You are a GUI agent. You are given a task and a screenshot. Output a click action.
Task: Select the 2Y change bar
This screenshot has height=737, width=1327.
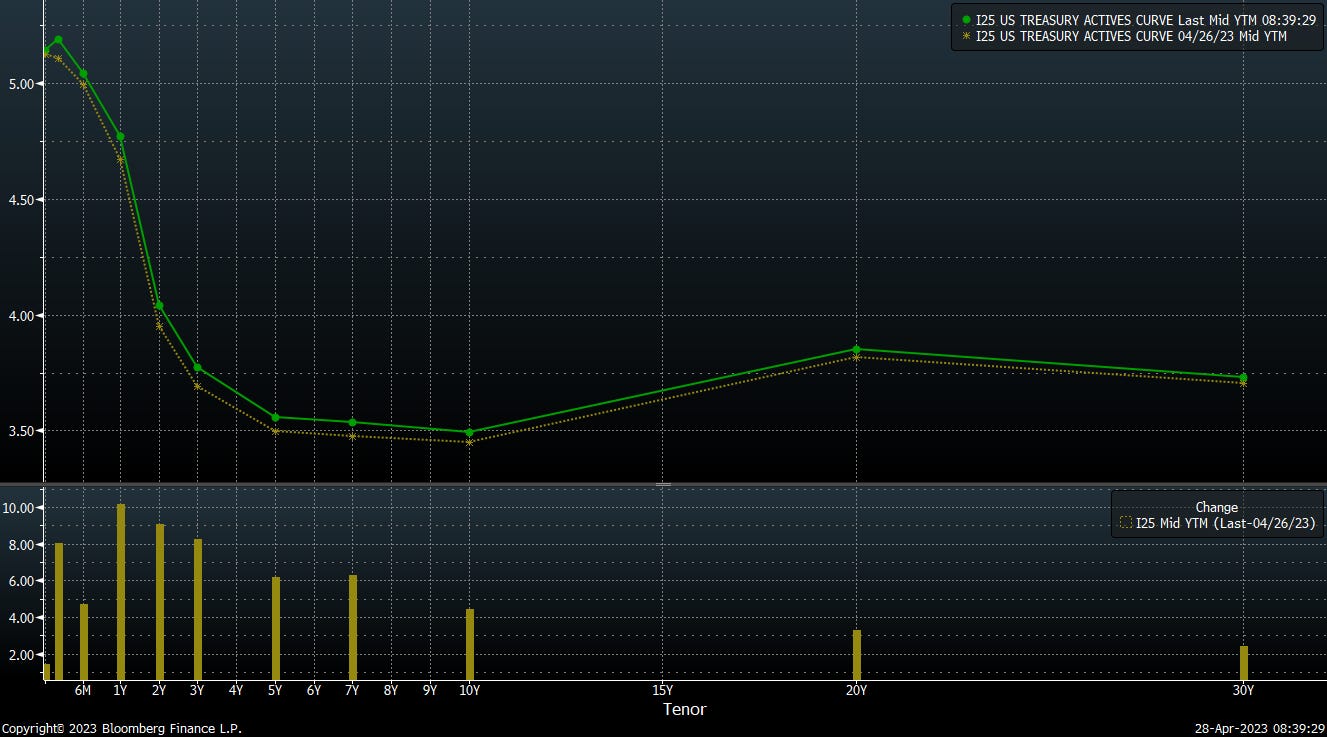[160, 602]
